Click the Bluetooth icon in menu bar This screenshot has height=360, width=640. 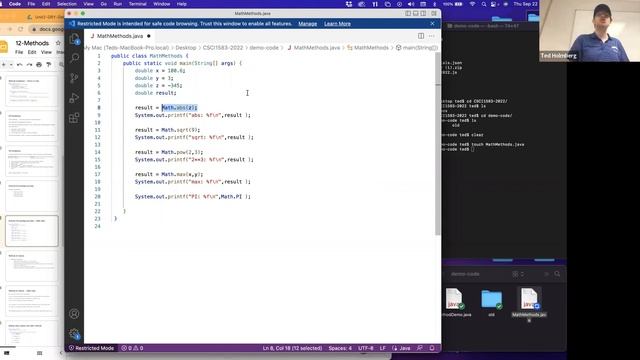pyautogui.click(x=435, y=4)
